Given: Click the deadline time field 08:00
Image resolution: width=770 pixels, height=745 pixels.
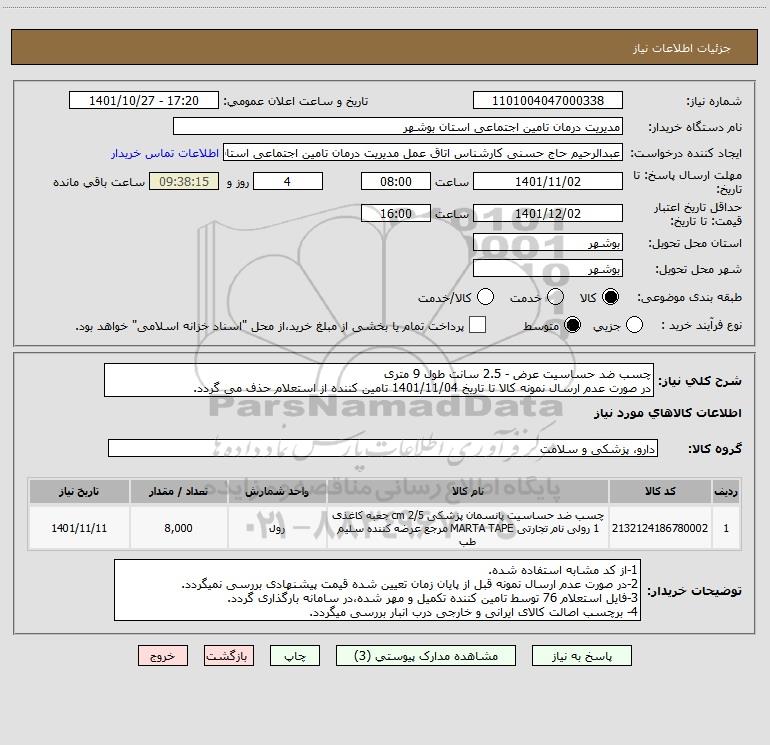Looking at the screenshot, I should click(x=396, y=182).
